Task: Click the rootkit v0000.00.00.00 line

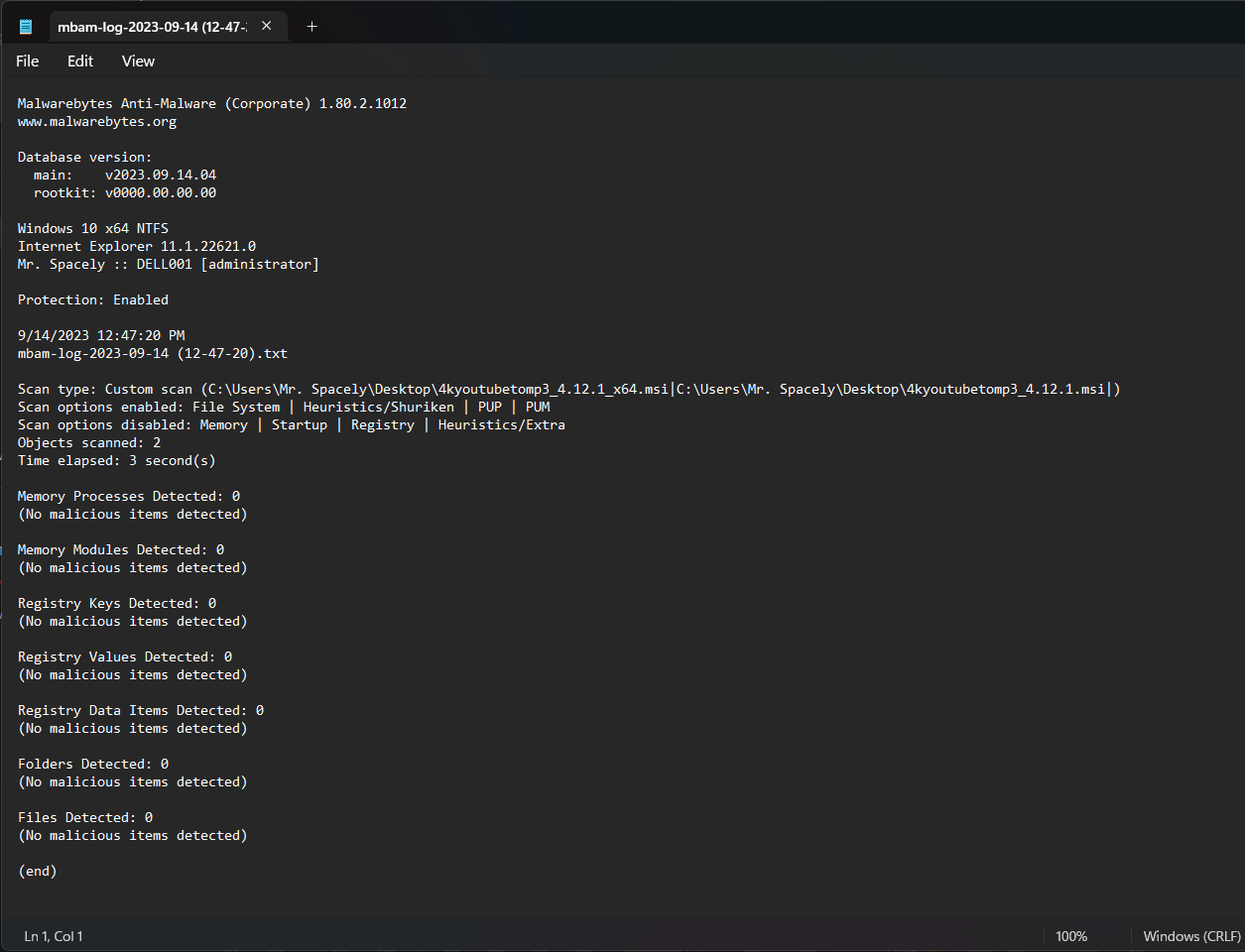Action: point(125,192)
